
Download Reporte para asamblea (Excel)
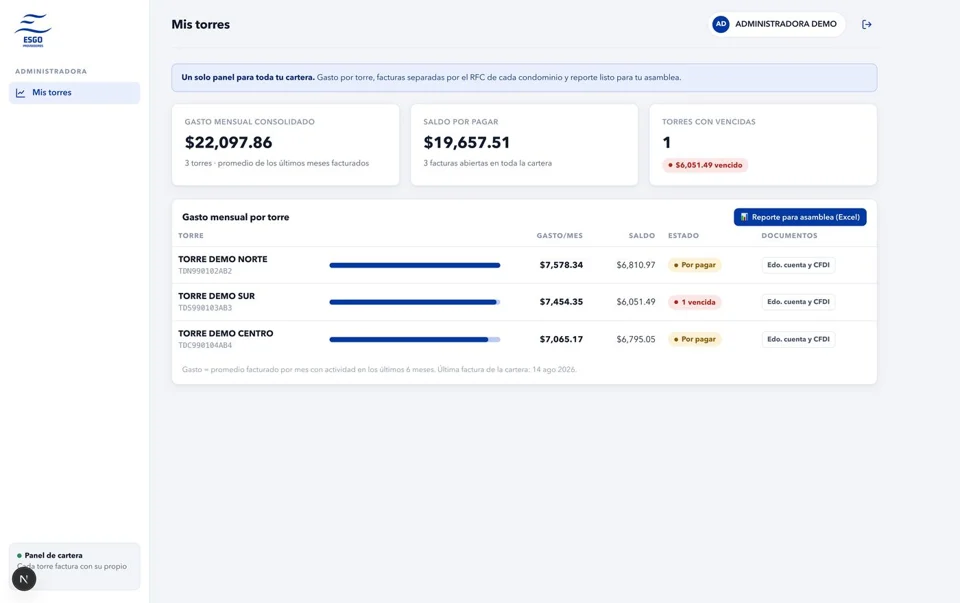(800, 217)
